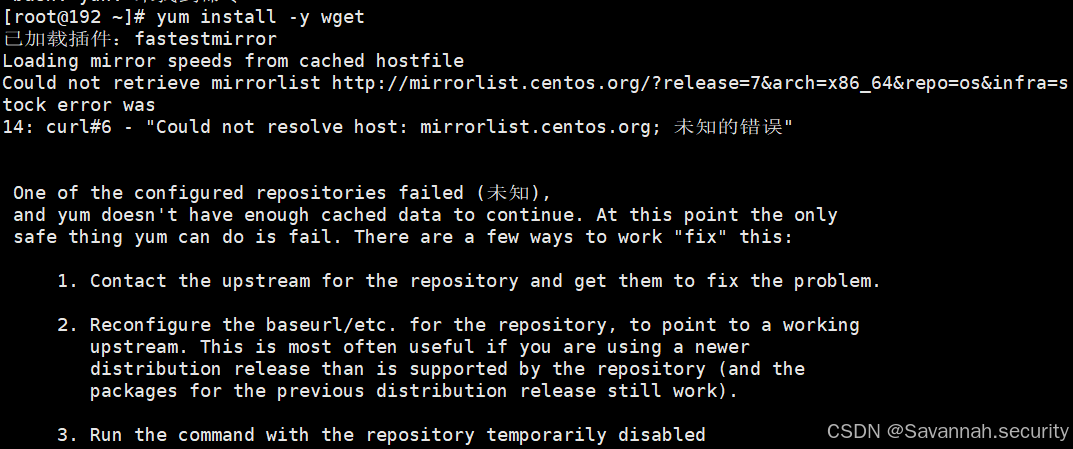Click the 'tock error was' line
The image size is (1073, 449).
pyautogui.click(x=79, y=105)
